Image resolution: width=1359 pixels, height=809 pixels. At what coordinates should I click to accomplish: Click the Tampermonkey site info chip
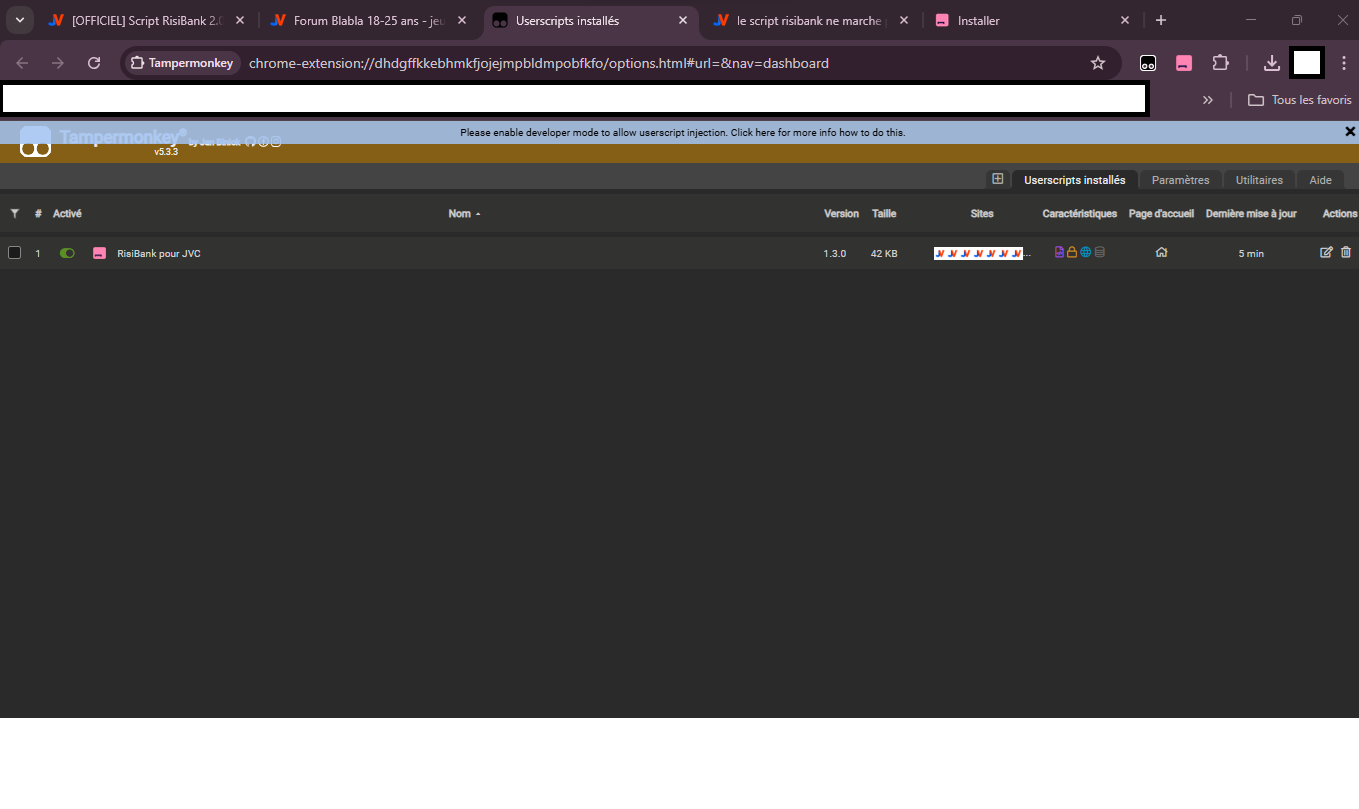182,63
